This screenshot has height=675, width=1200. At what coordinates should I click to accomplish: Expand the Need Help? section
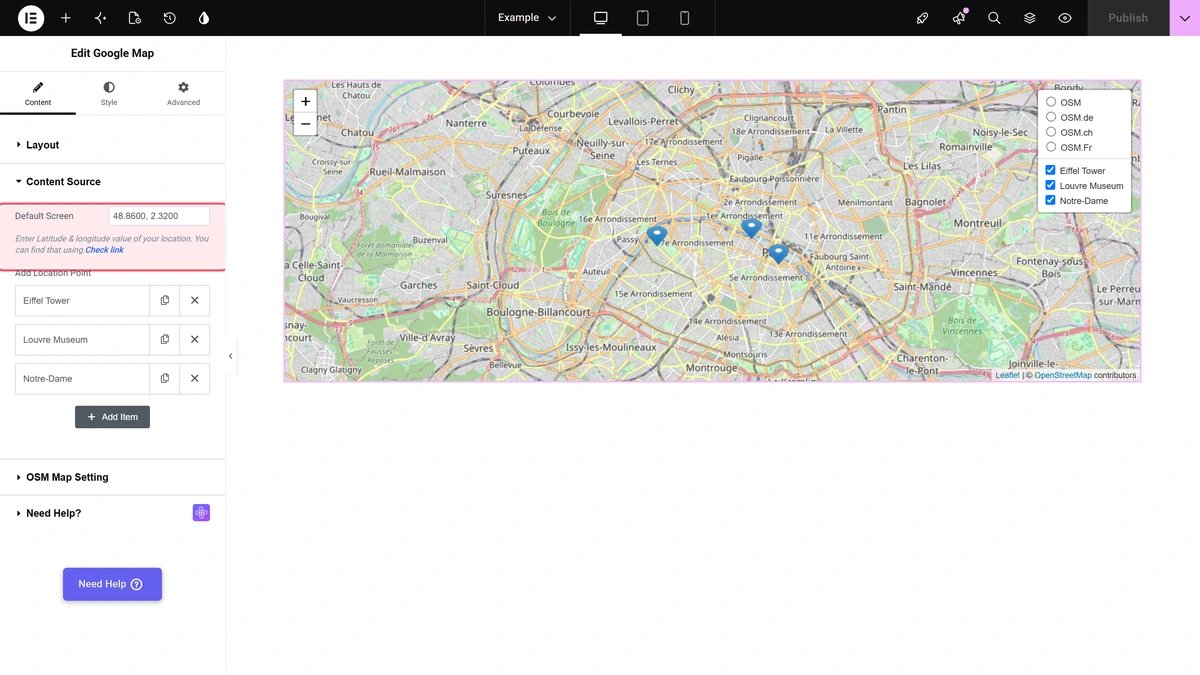pyautogui.click(x=112, y=513)
